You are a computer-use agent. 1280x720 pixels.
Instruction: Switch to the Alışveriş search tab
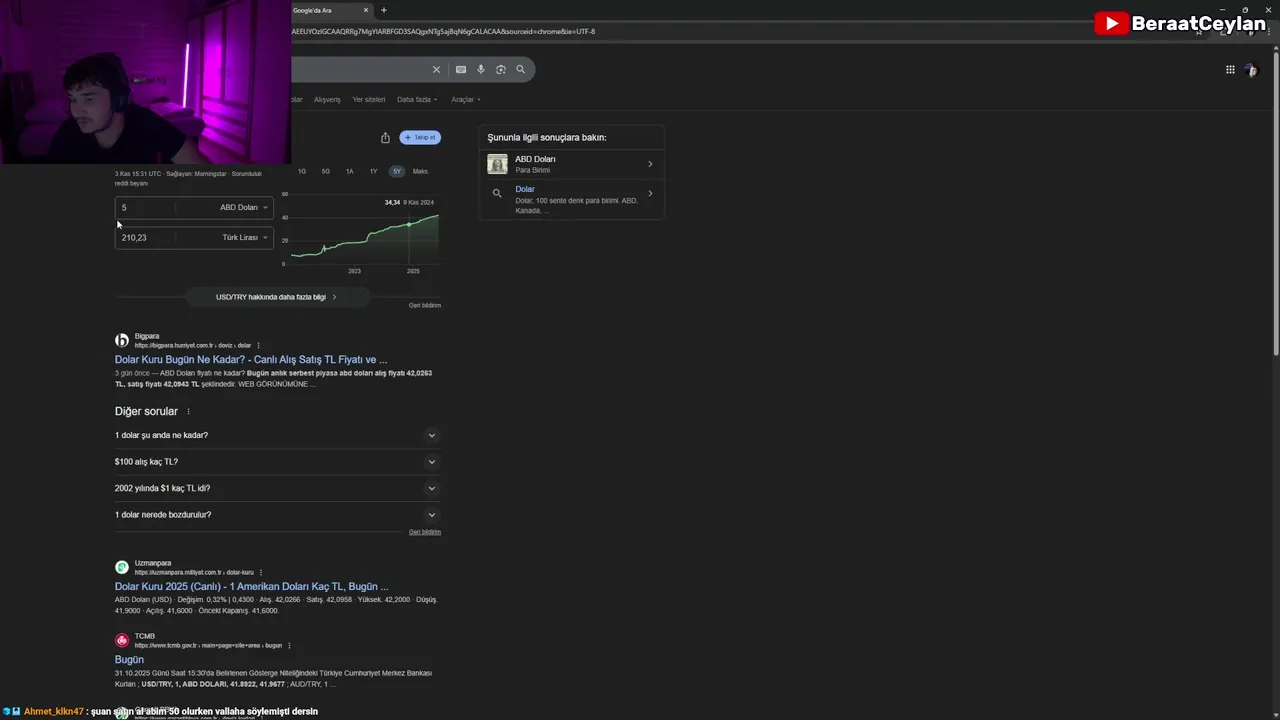[x=327, y=99]
